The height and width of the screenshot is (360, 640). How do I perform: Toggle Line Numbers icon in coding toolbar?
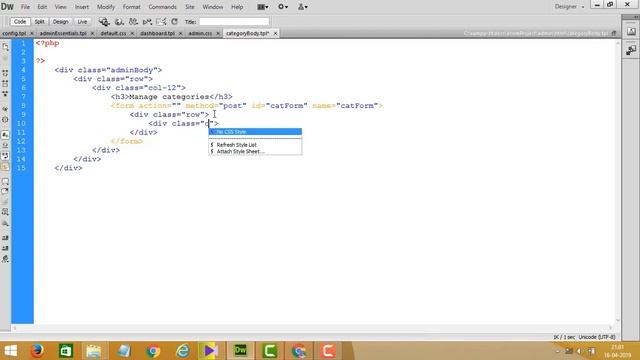5,135
